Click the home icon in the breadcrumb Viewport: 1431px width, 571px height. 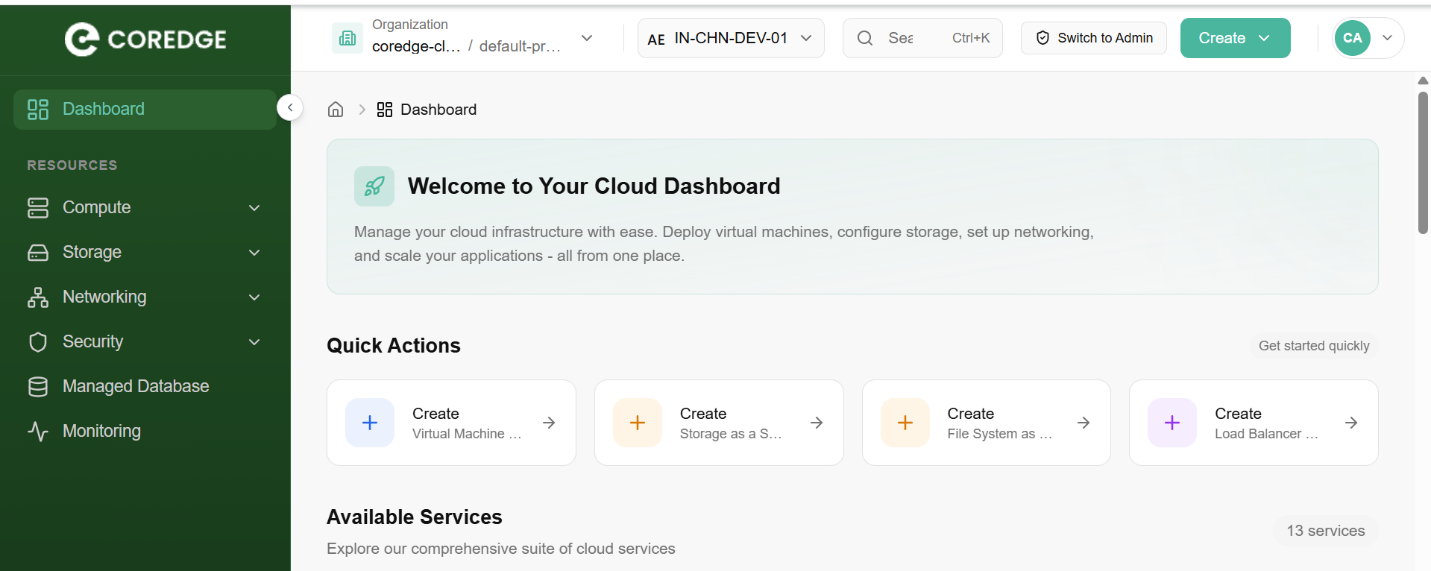[x=336, y=110]
